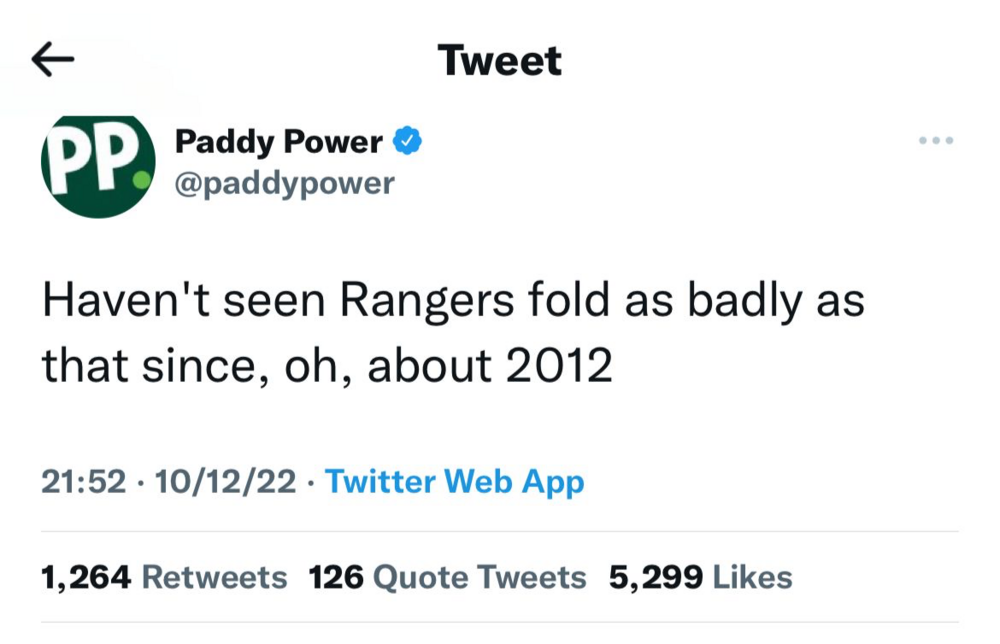This screenshot has height=644, width=1000.
Task: Click the Tweet header title
Action: [x=500, y=61]
